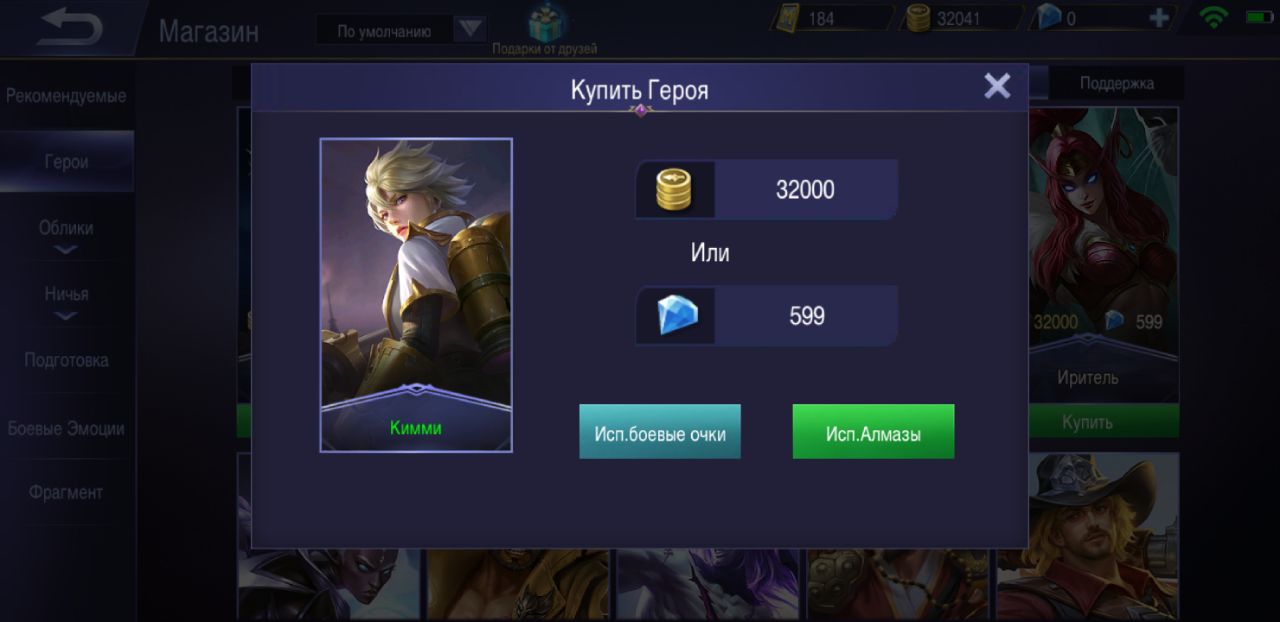Viewport: 1280px width, 622px height.
Task: Buy hero with Исп.Алмазы button
Action: [x=873, y=432]
